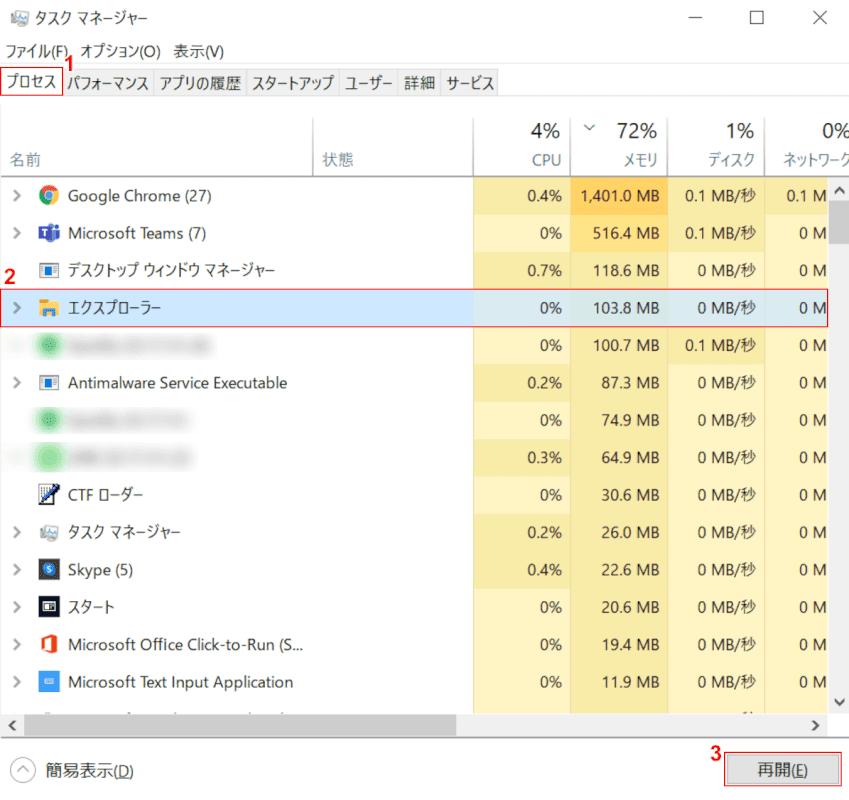Click the Microsoft Text Input Application icon

click(x=49, y=681)
